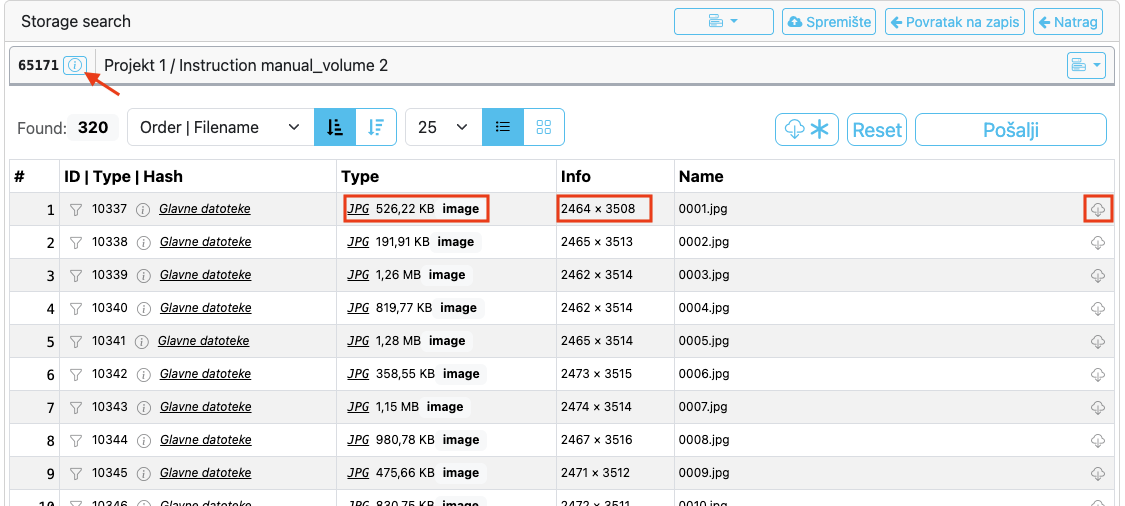Sort results in ascending order
1125x506 pixels.
click(x=335, y=127)
